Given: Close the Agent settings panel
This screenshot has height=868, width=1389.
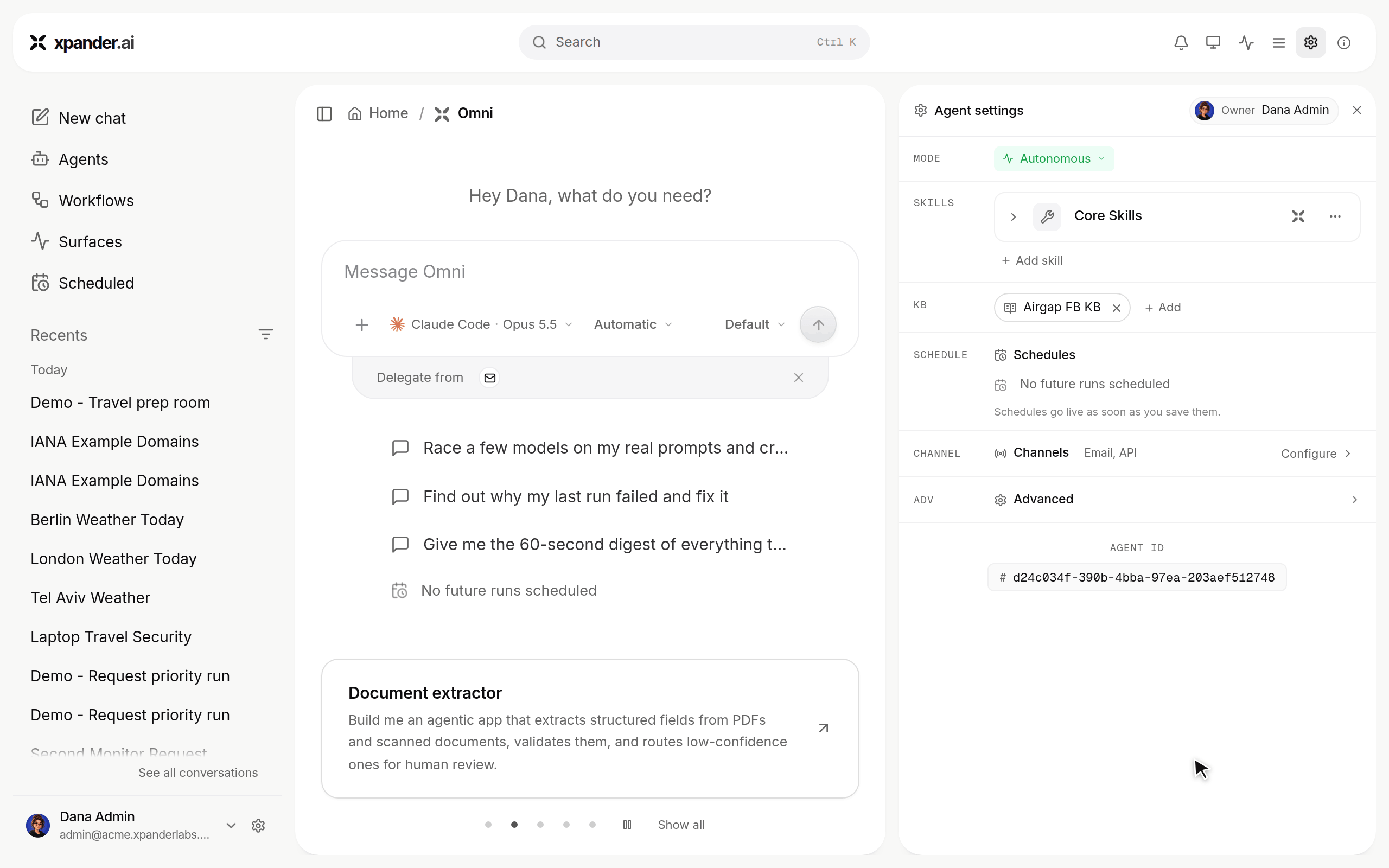Looking at the screenshot, I should tap(1357, 110).
